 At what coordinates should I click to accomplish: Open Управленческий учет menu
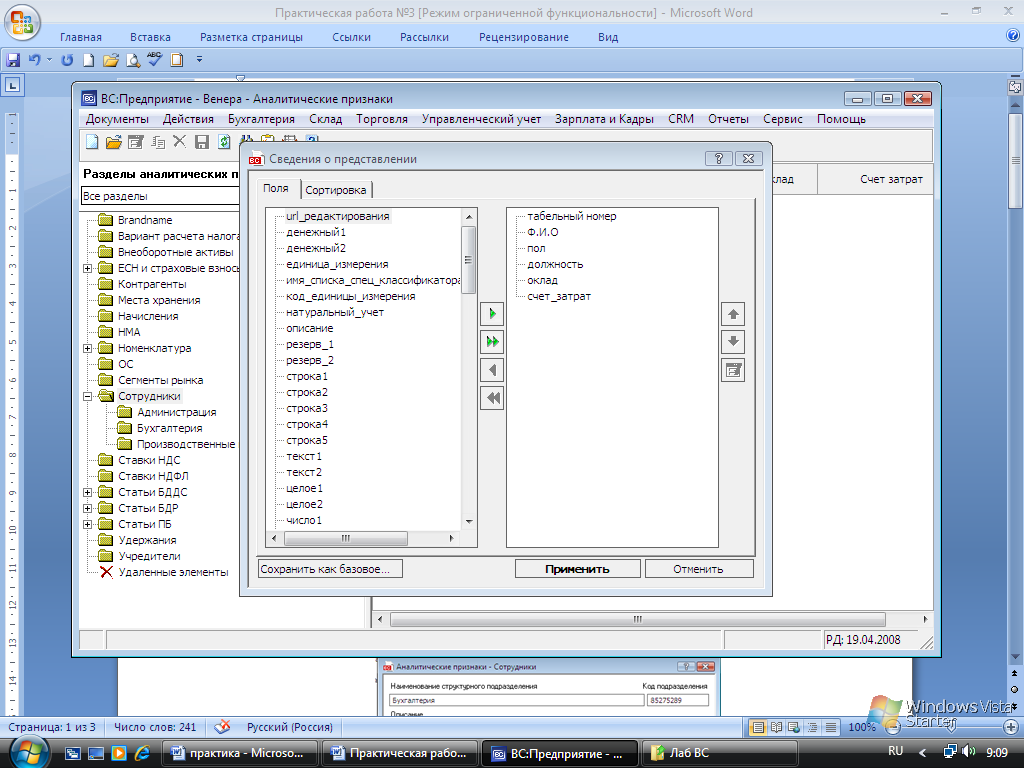pos(481,119)
